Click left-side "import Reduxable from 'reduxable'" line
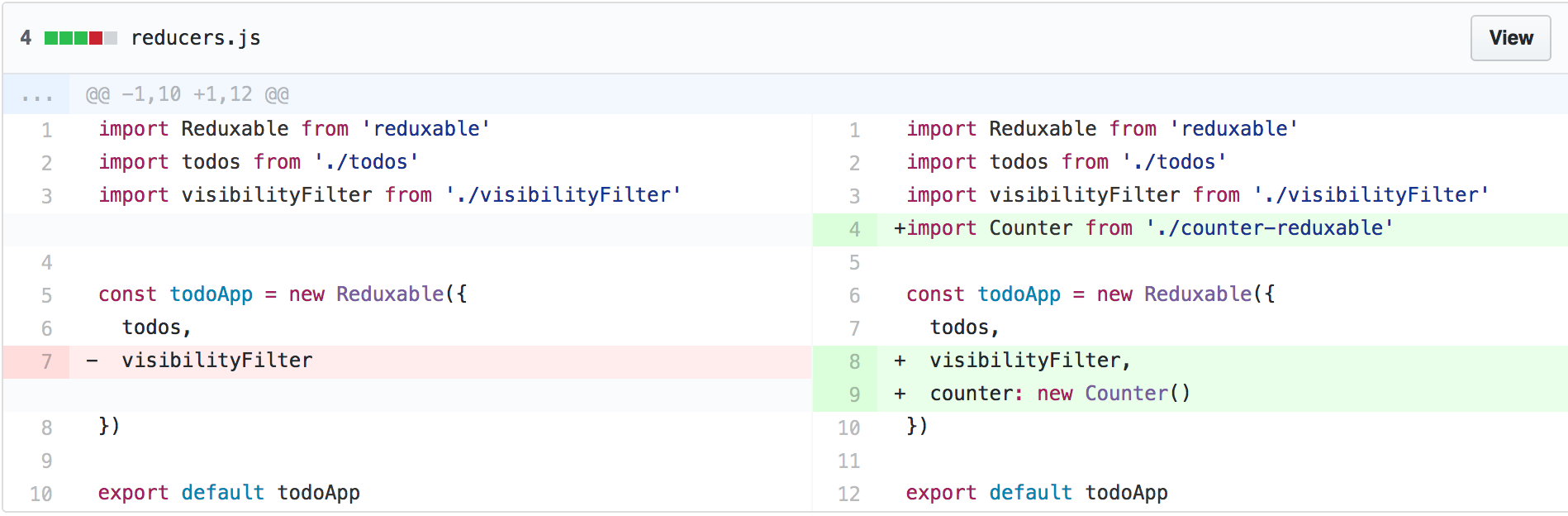This screenshot has height=516, width=1568. pyautogui.click(x=294, y=129)
